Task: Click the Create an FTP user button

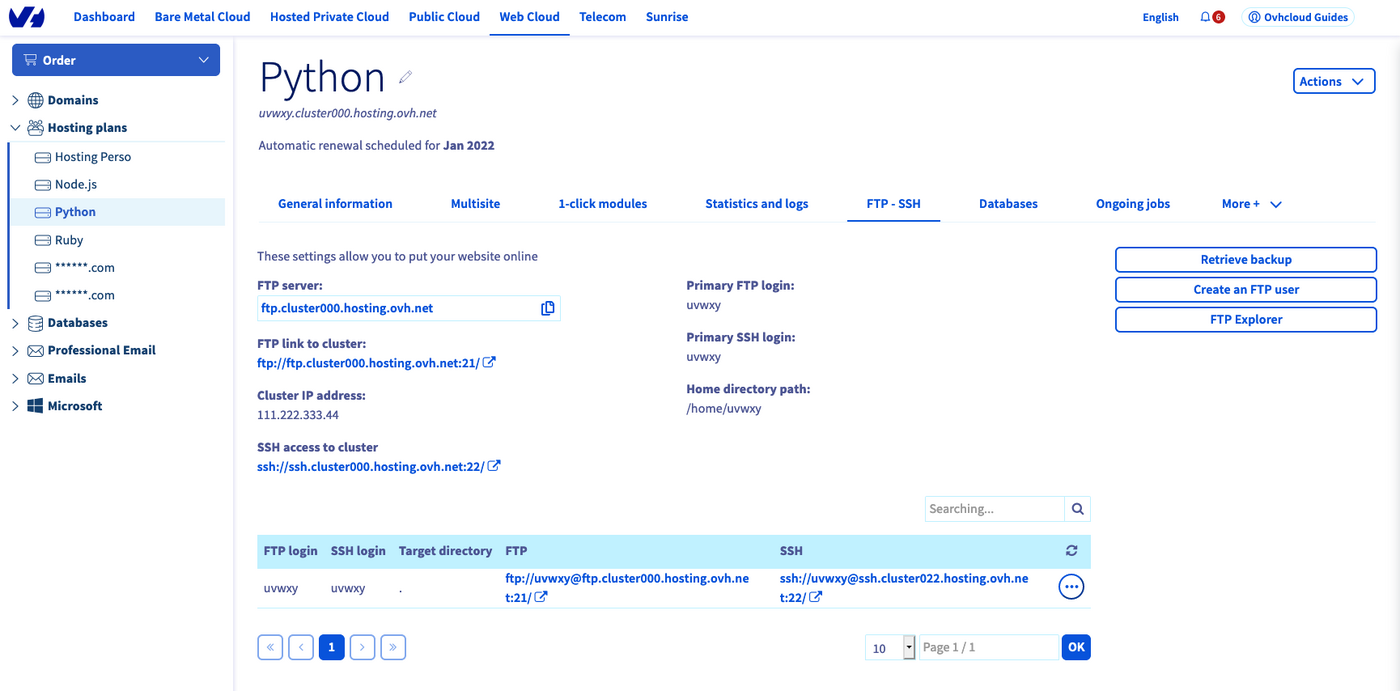Action: coord(1245,289)
